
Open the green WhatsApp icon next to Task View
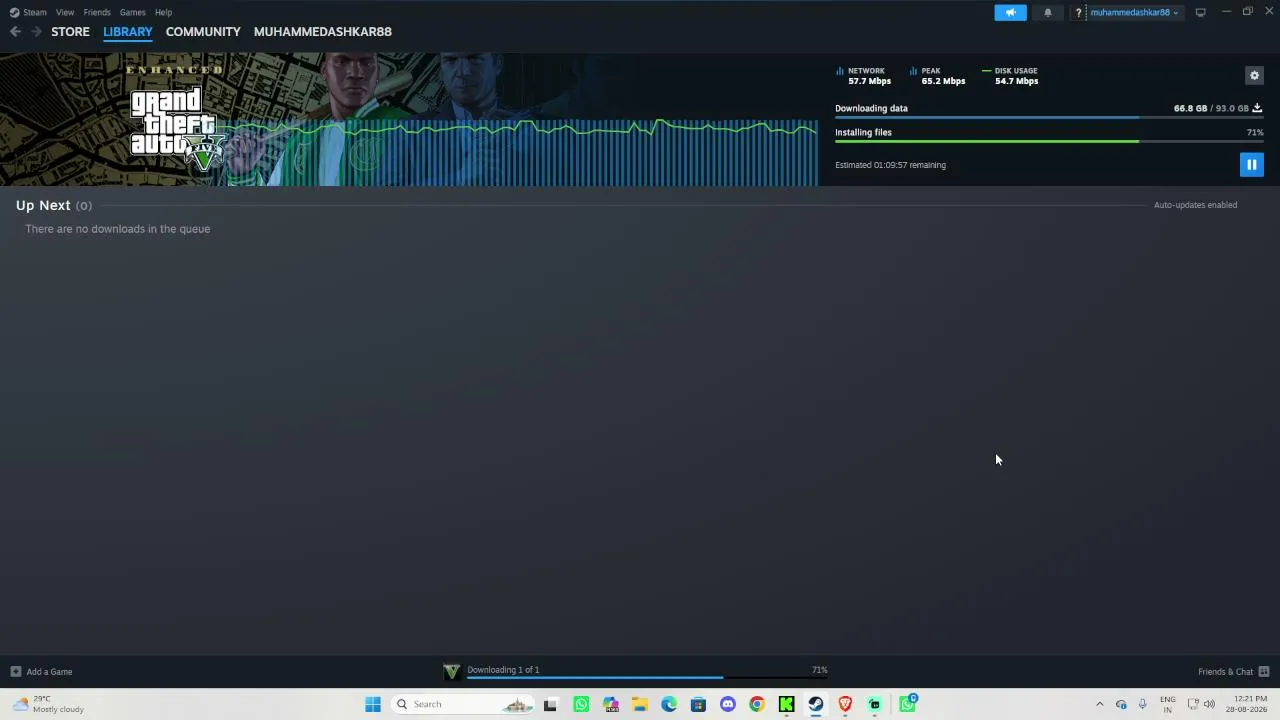pyautogui.click(x=581, y=704)
